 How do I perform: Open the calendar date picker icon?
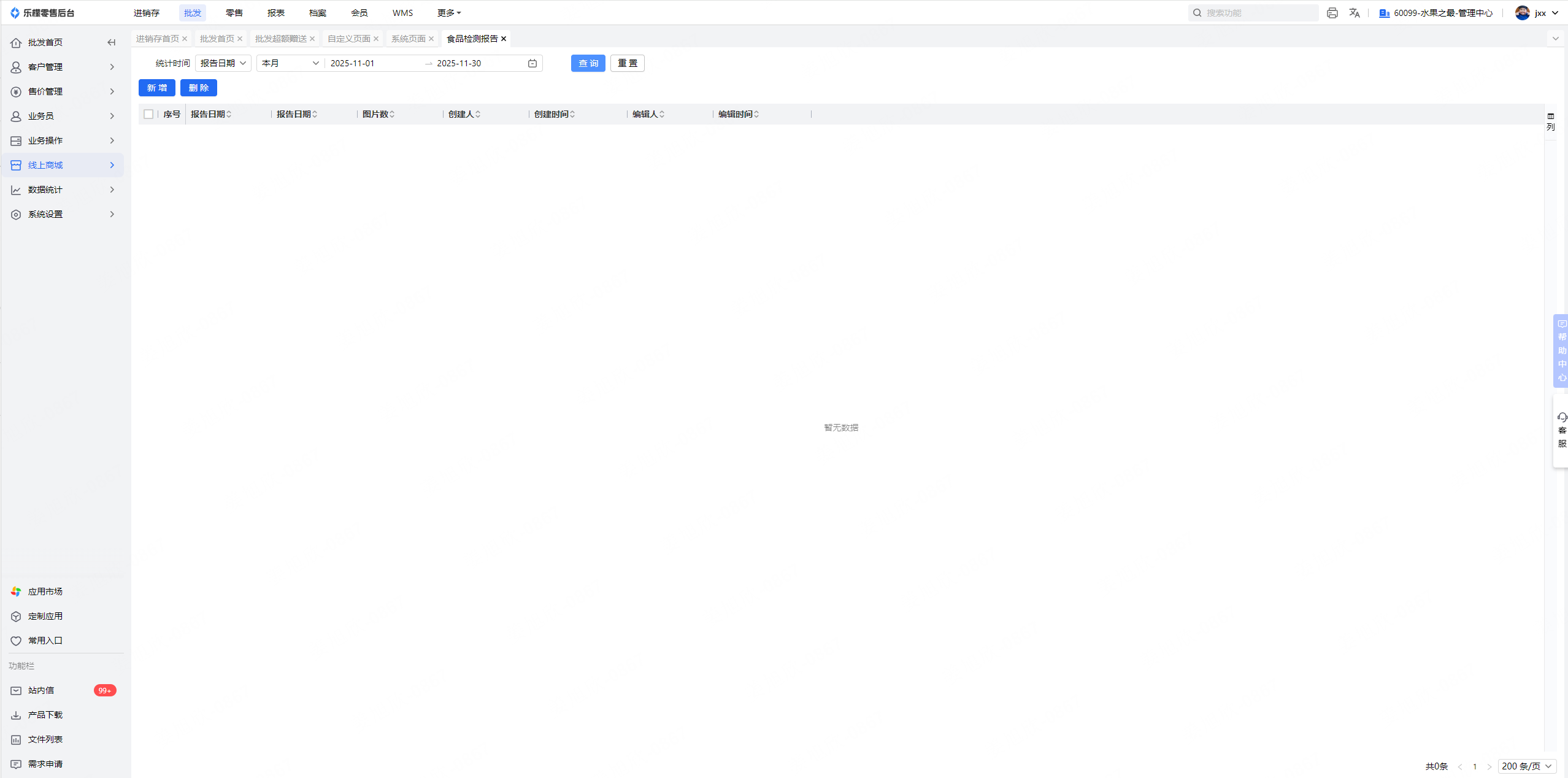pyautogui.click(x=532, y=63)
